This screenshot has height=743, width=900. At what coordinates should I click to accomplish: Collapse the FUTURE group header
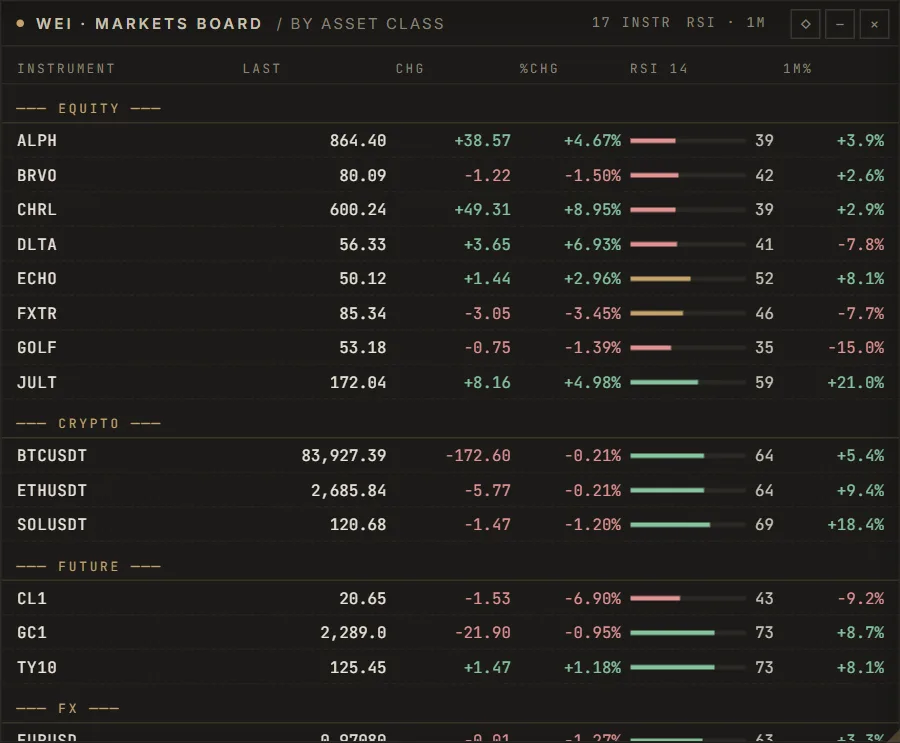(x=88, y=567)
